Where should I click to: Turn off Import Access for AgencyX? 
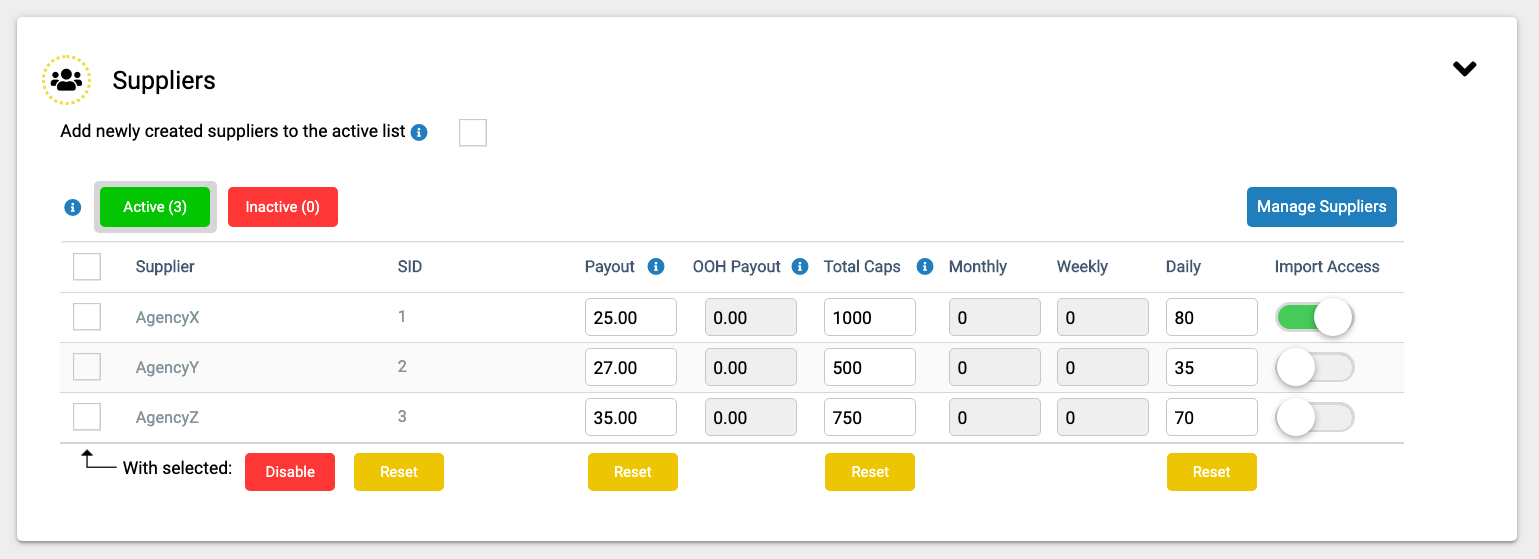[x=1315, y=317]
